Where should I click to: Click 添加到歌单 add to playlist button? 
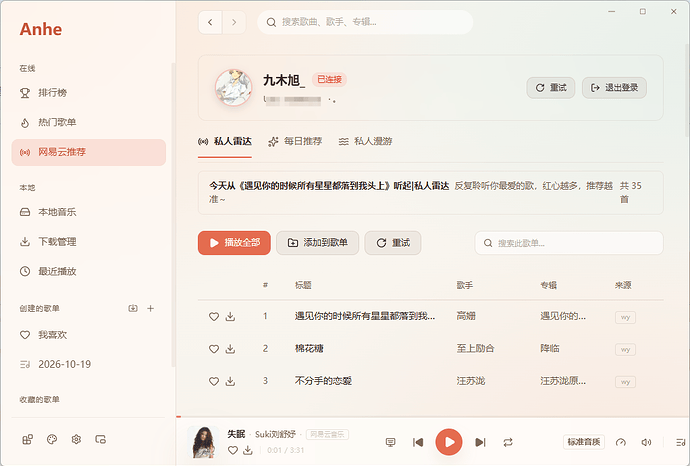click(318, 243)
